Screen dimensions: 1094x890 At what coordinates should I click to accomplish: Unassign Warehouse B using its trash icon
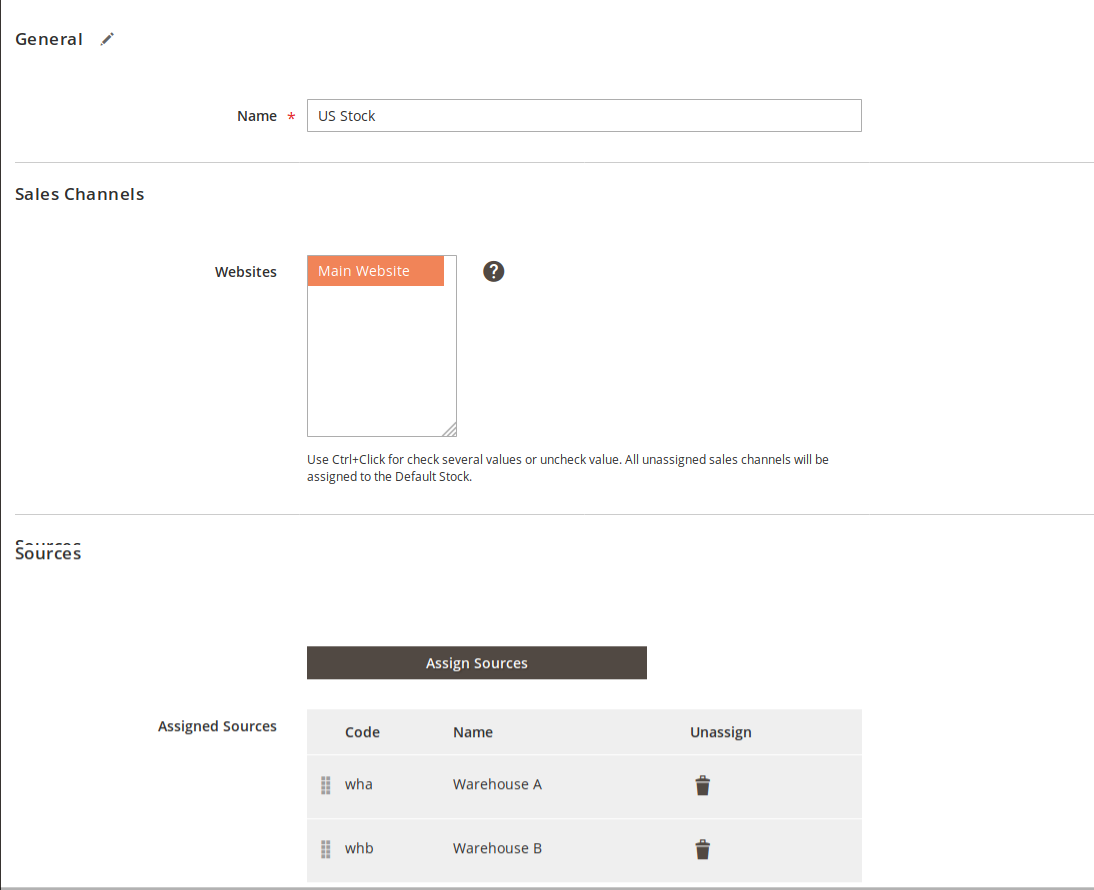point(703,849)
